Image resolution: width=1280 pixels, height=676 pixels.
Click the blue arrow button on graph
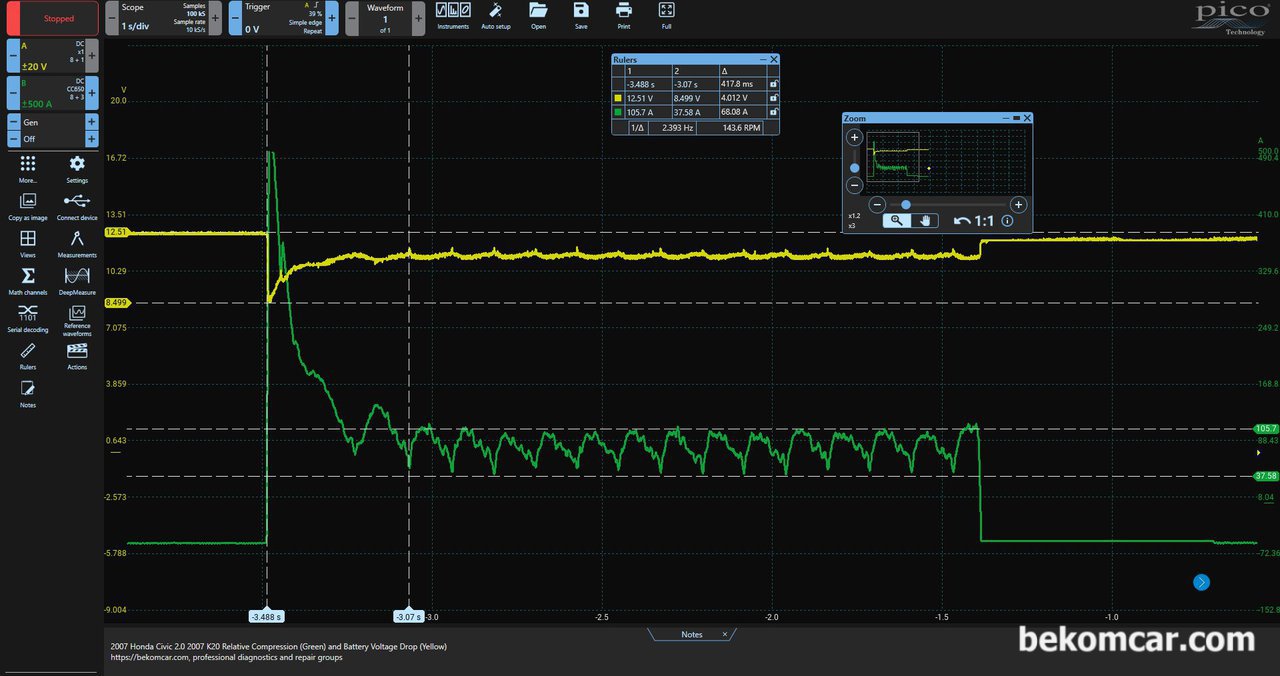[x=1201, y=582]
